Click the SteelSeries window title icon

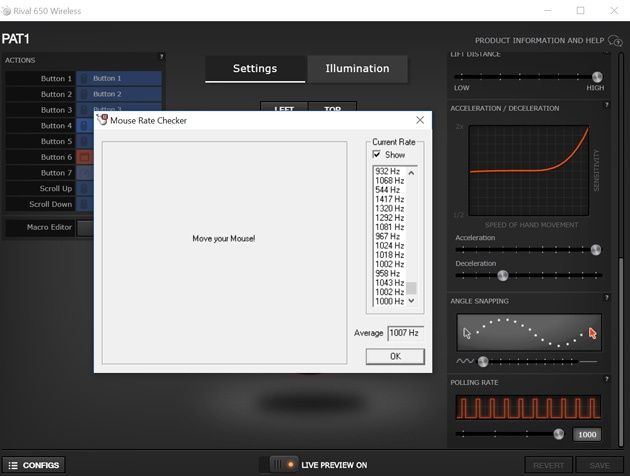coord(6,11)
